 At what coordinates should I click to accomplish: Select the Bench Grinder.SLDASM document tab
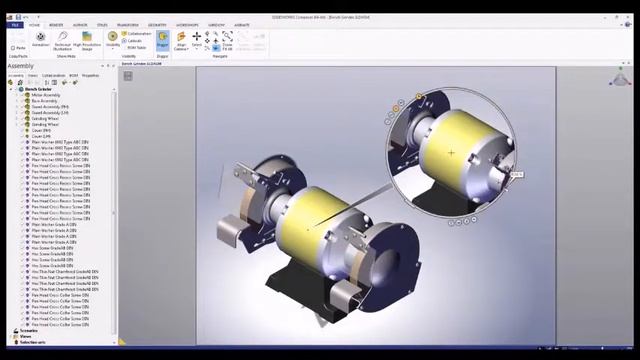tap(142, 64)
